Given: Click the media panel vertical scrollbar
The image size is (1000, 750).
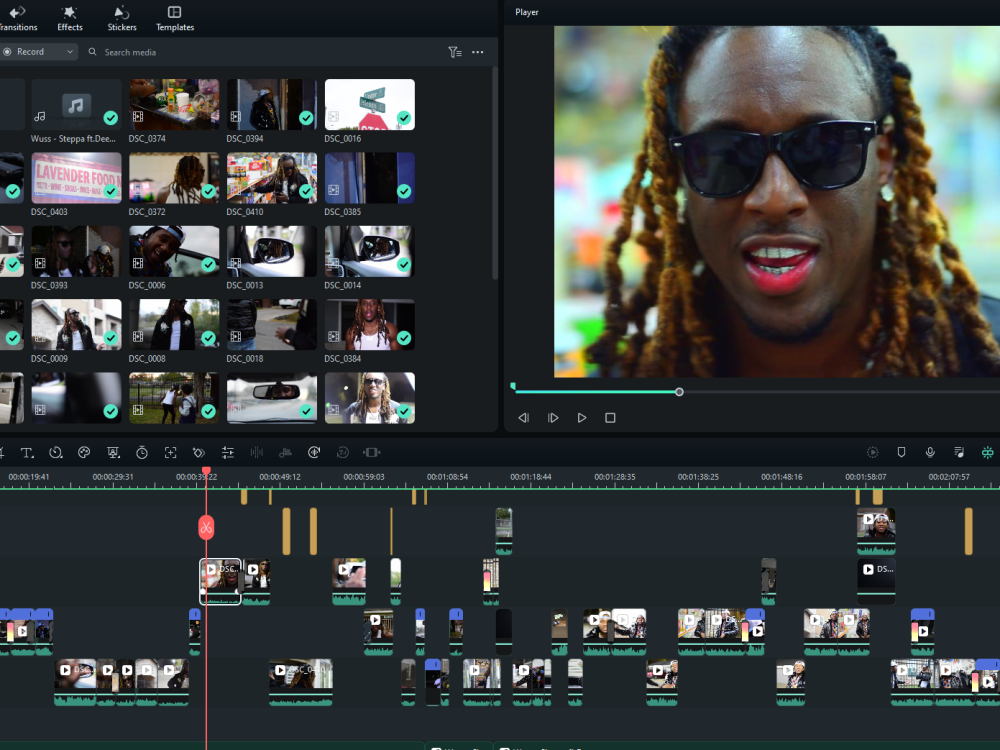Looking at the screenshot, I should pyautogui.click(x=495, y=173).
